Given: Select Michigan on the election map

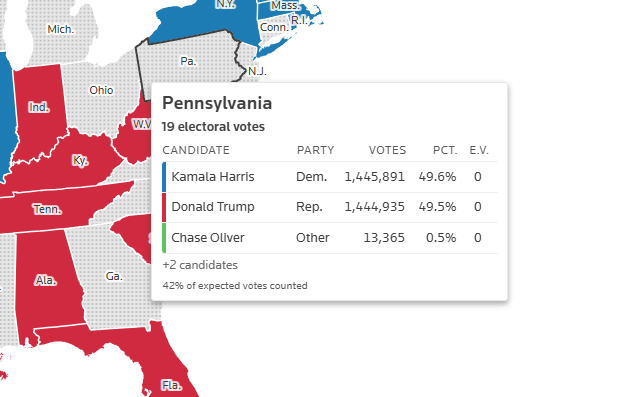Looking at the screenshot, I should coord(60,29).
